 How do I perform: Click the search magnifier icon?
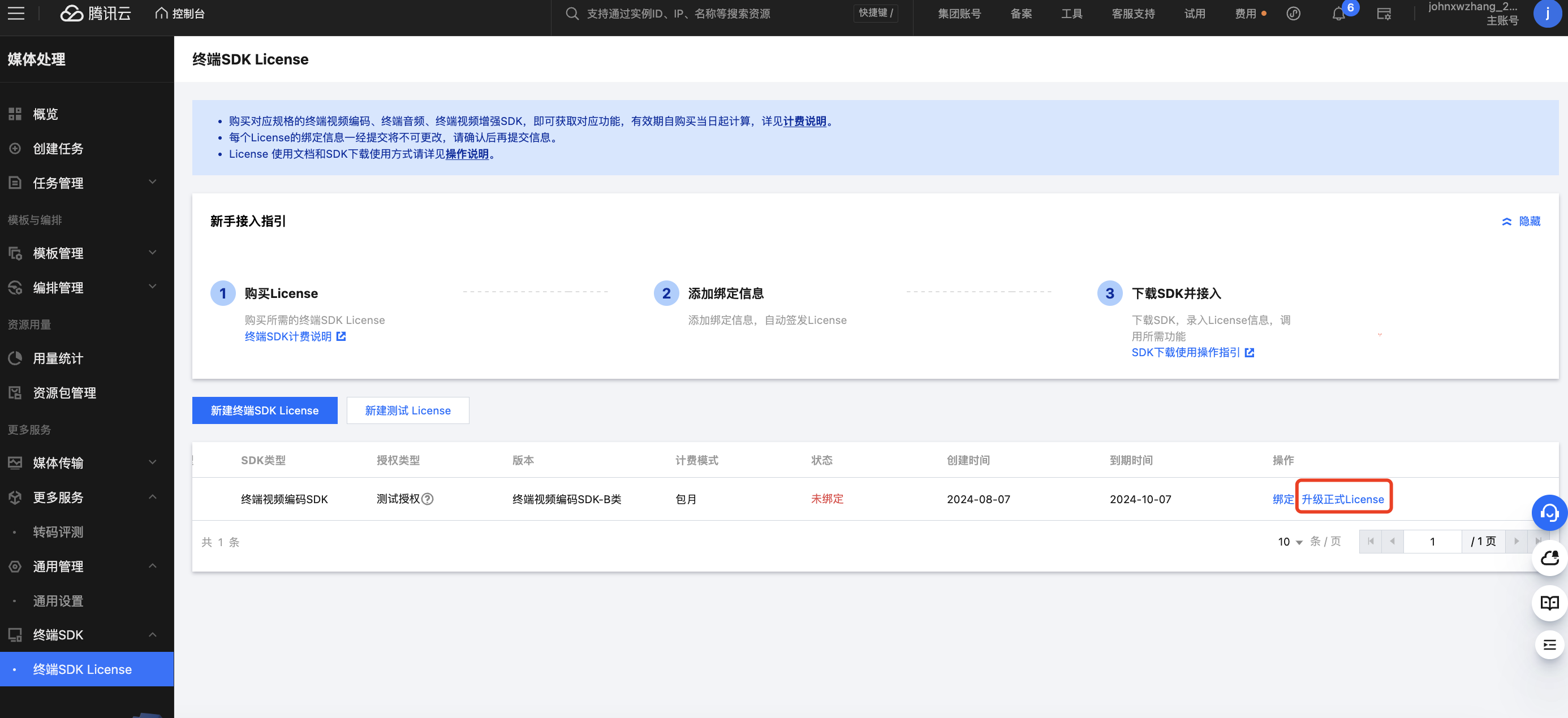[571, 14]
